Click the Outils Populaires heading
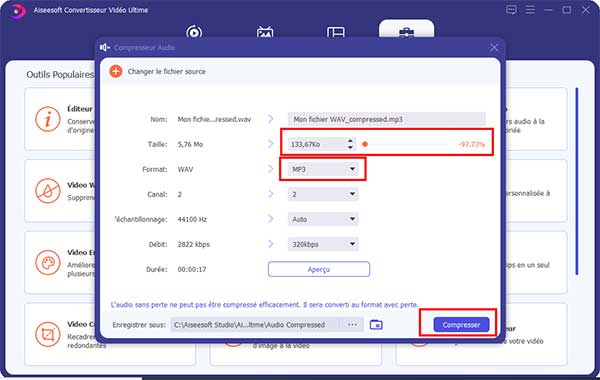This screenshot has height=380, width=600. pos(60,74)
